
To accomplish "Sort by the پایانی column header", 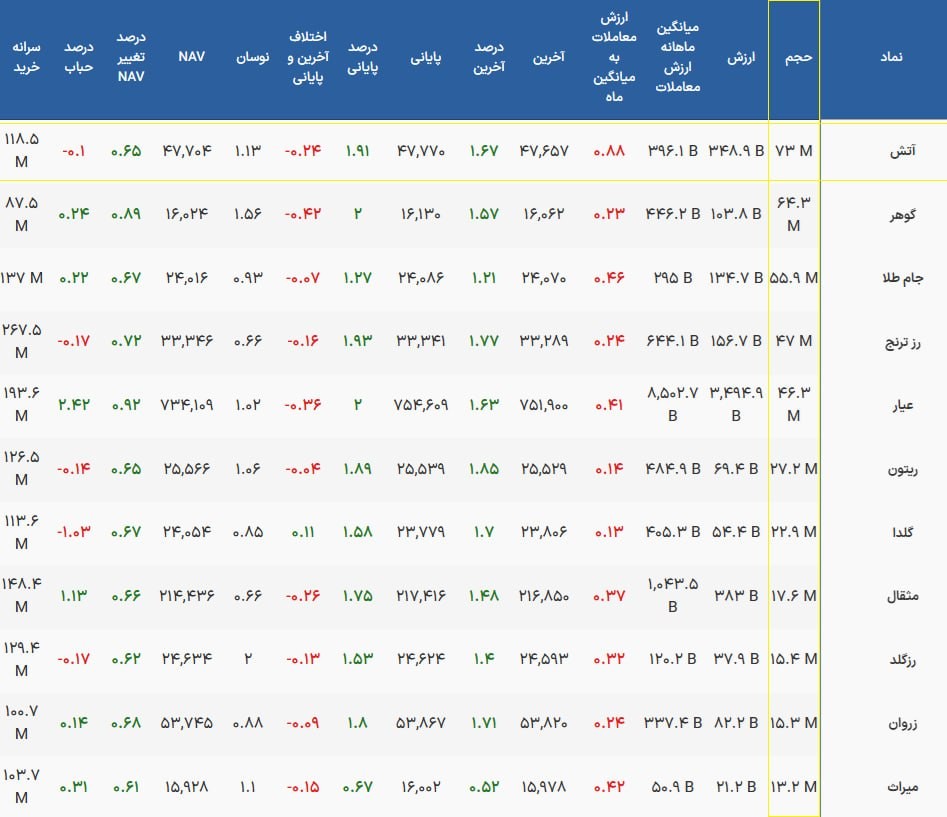I will coord(426,57).
